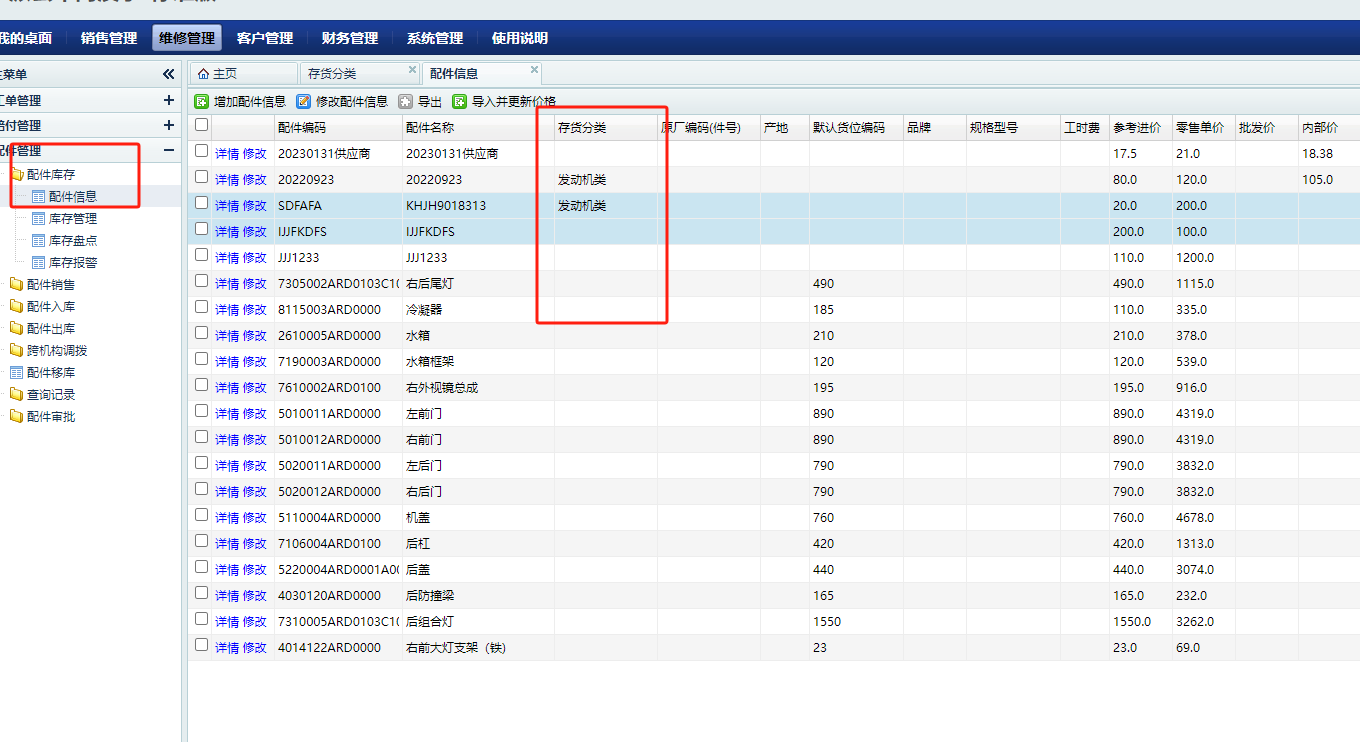Close the 存货分类 tab

point(412,70)
